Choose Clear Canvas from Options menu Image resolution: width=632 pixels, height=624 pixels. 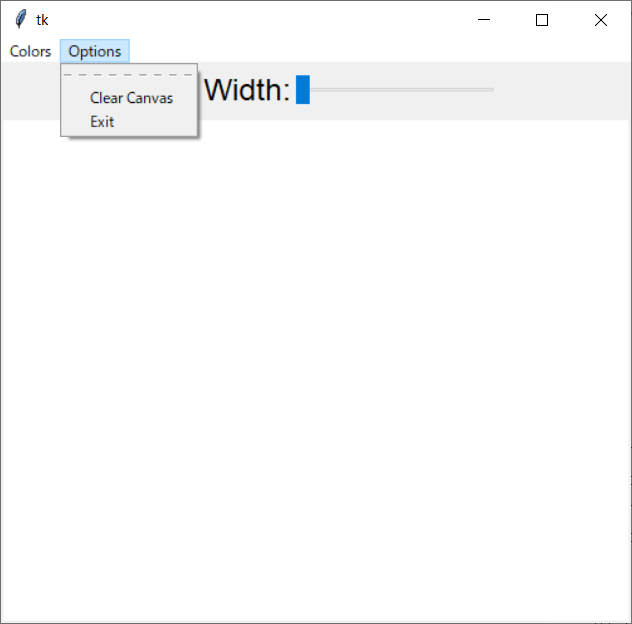[129, 98]
